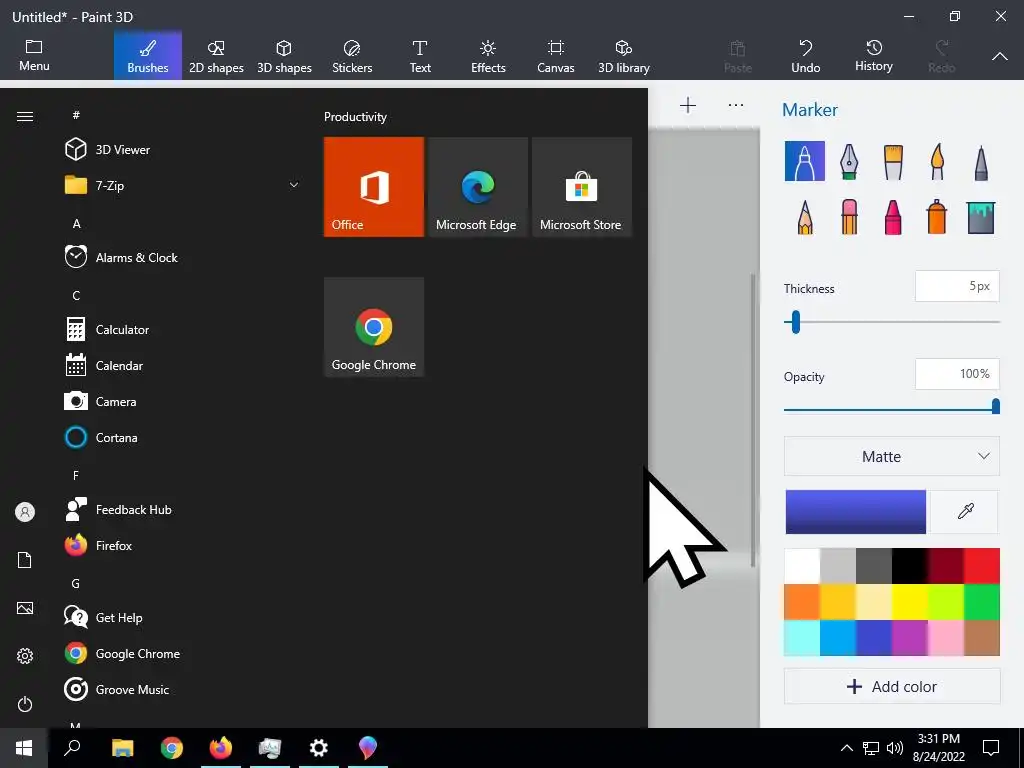Open the Start menu user account
Viewport: 1024px width, 768px height.
pyautogui.click(x=25, y=512)
